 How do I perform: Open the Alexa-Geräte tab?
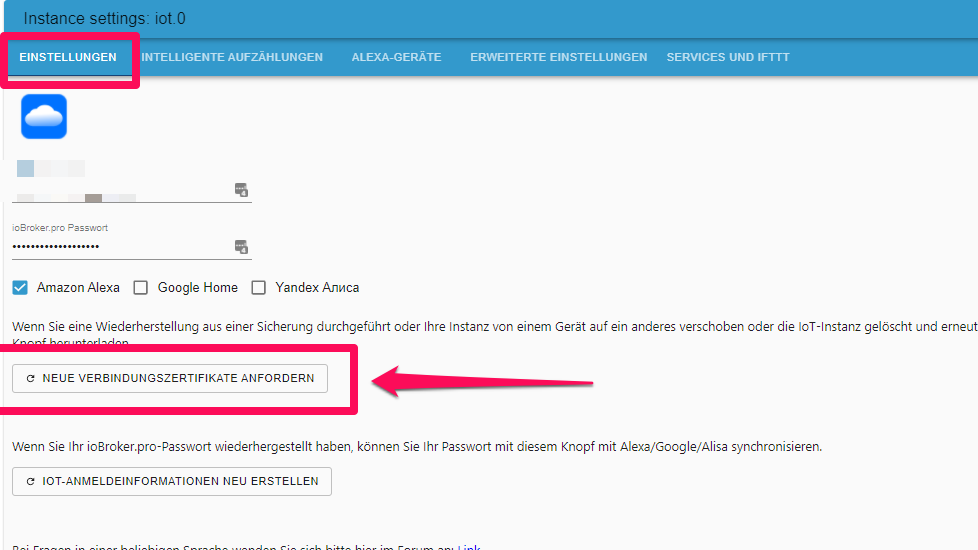(396, 57)
